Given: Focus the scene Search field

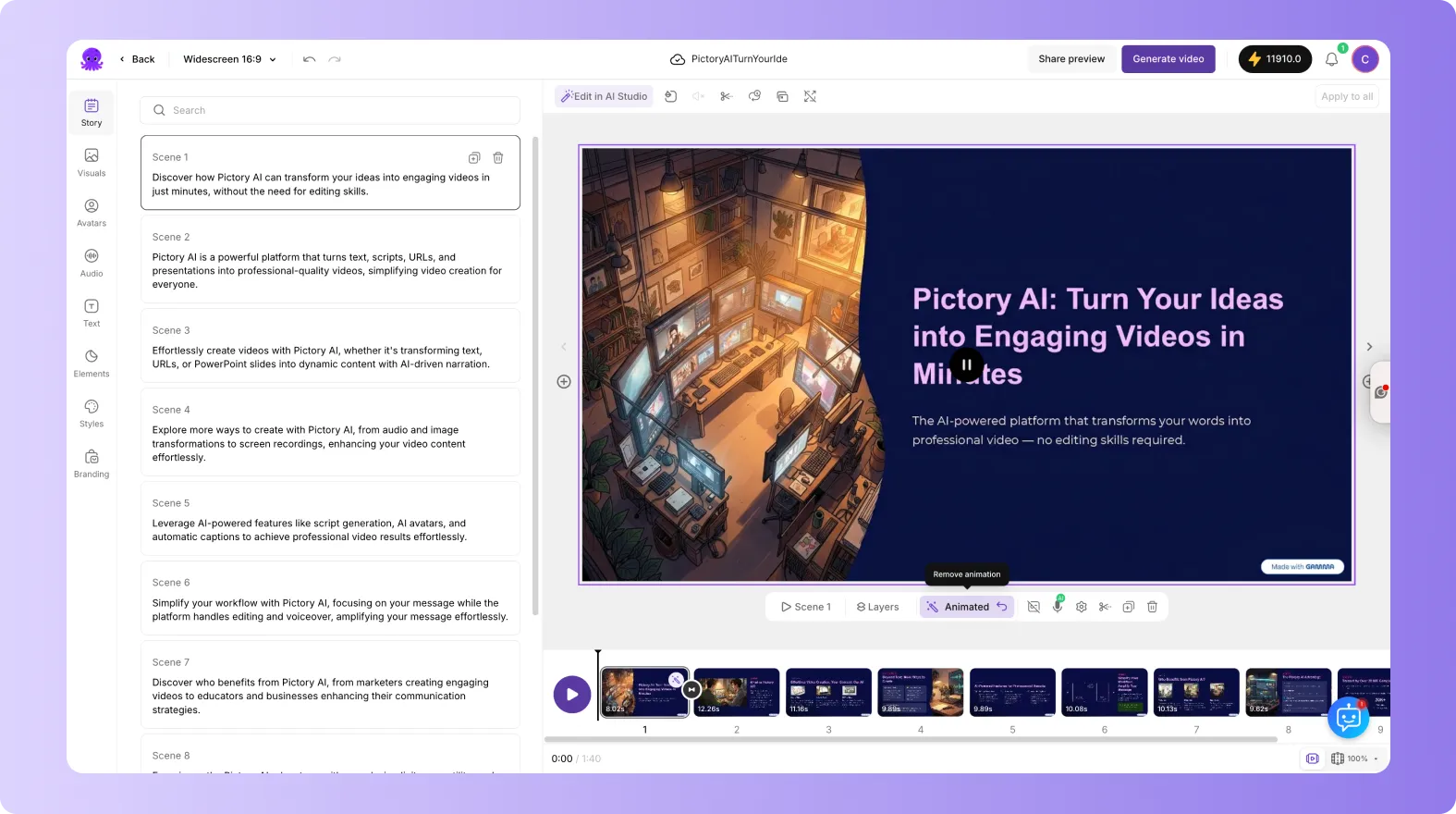Looking at the screenshot, I should [330, 110].
